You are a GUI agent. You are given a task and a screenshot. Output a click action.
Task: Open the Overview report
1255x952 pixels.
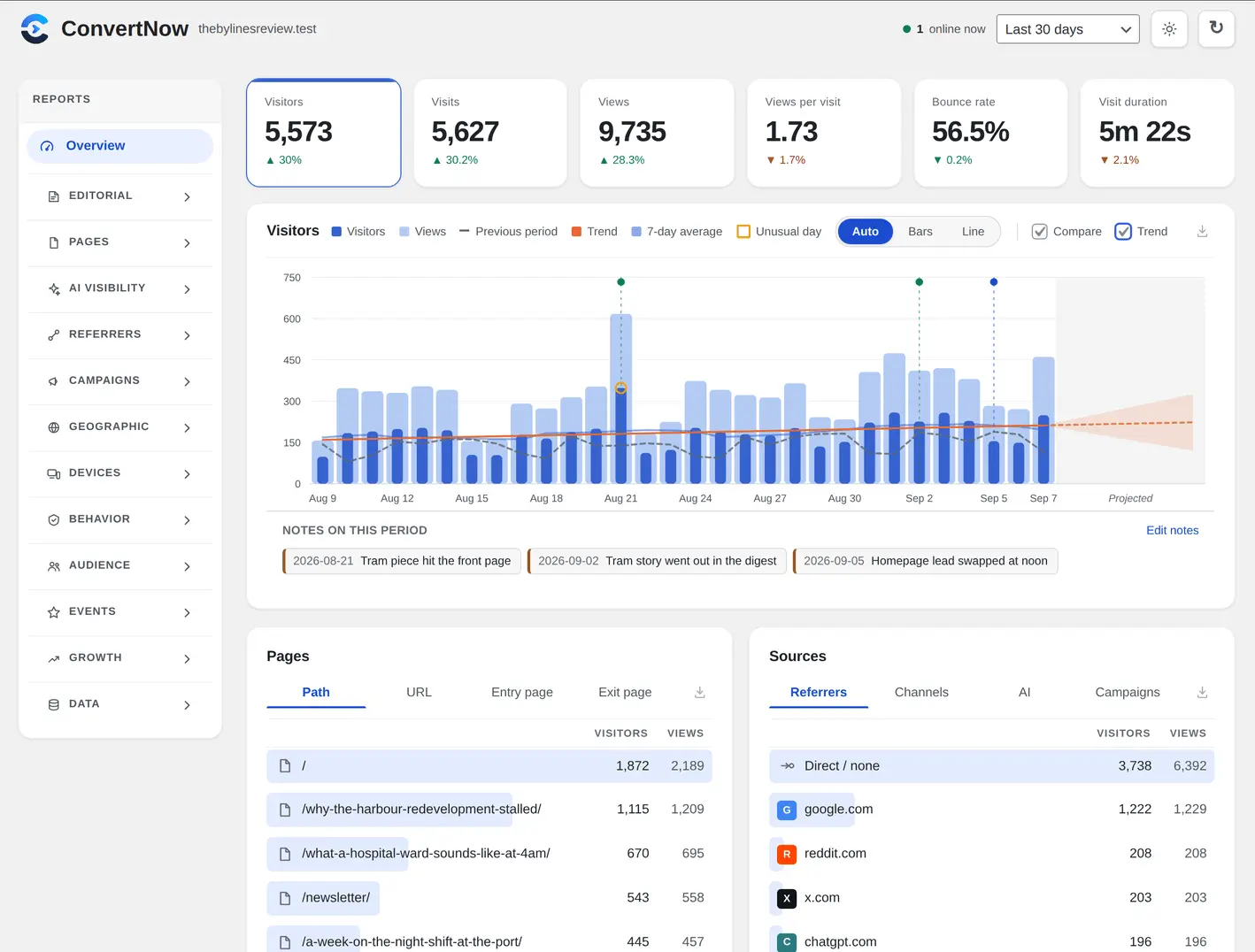pos(120,146)
